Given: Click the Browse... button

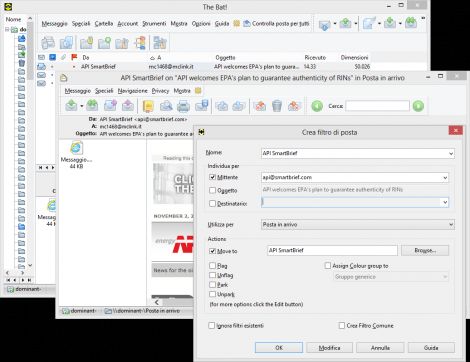Looking at the screenshot, I should click(x=425, y=250).
